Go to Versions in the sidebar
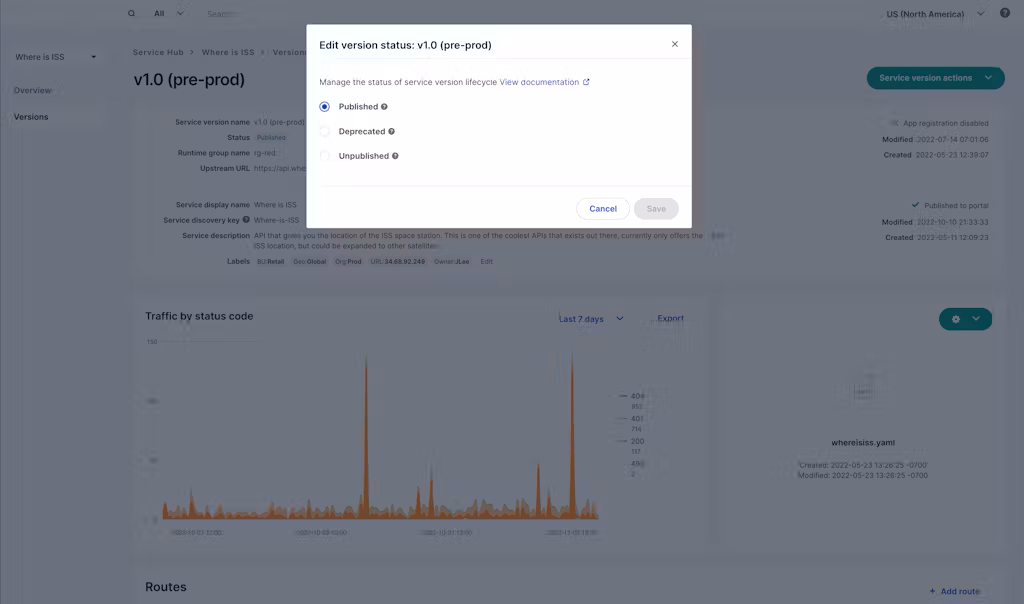Viewport: 1024px width, 604px height. click(31, 117)
